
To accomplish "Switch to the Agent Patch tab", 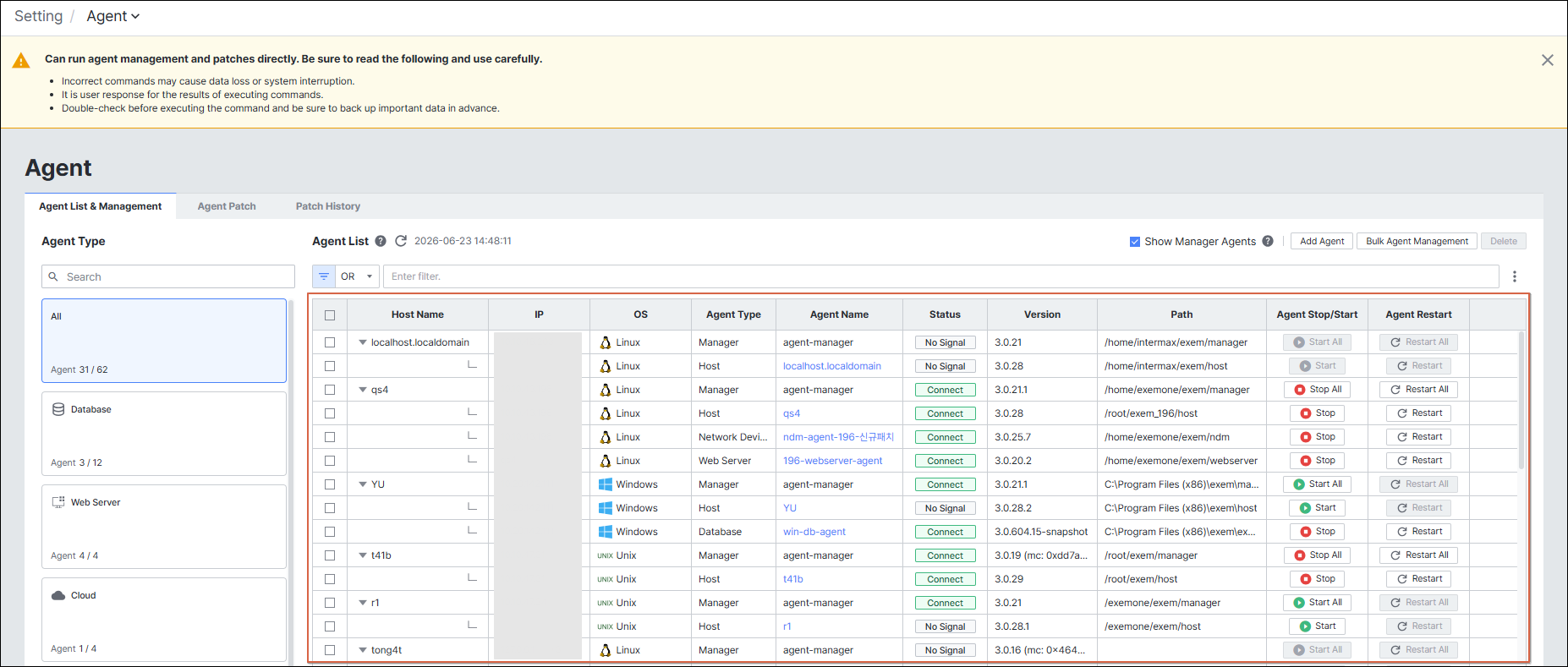I will pyautogui.click(x=227, y=206).
